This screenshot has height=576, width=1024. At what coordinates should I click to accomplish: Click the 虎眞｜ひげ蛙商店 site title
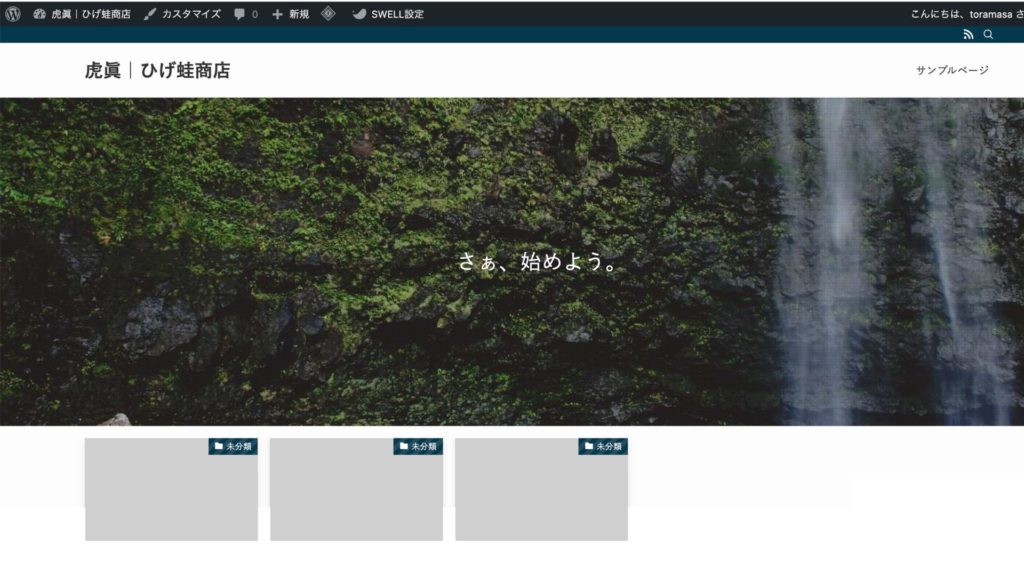click(x=157, y=70)
